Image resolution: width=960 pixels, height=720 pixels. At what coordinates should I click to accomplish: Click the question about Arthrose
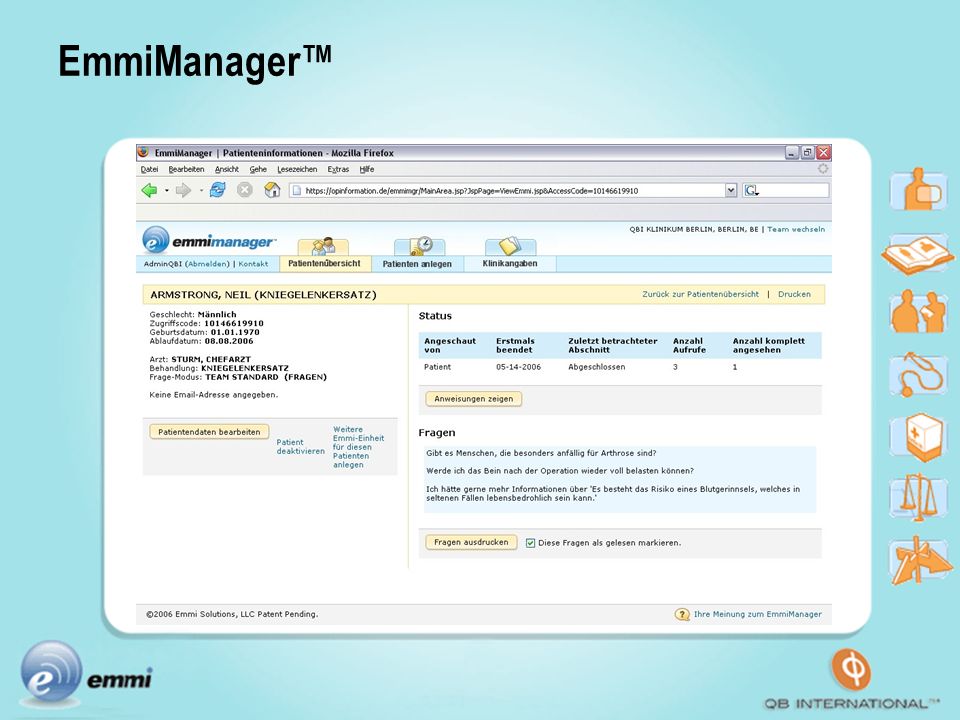tap(541, 453)
